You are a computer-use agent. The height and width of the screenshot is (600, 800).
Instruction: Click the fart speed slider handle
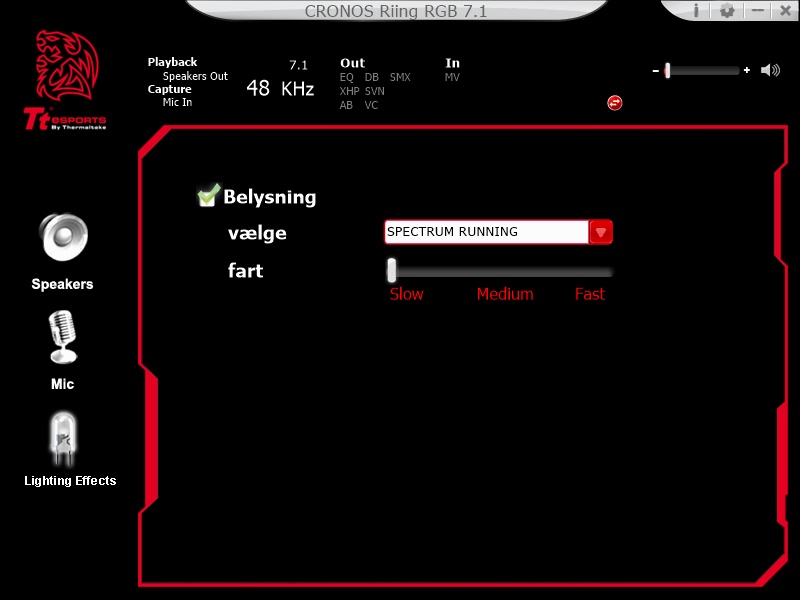(x=392, y=270)
